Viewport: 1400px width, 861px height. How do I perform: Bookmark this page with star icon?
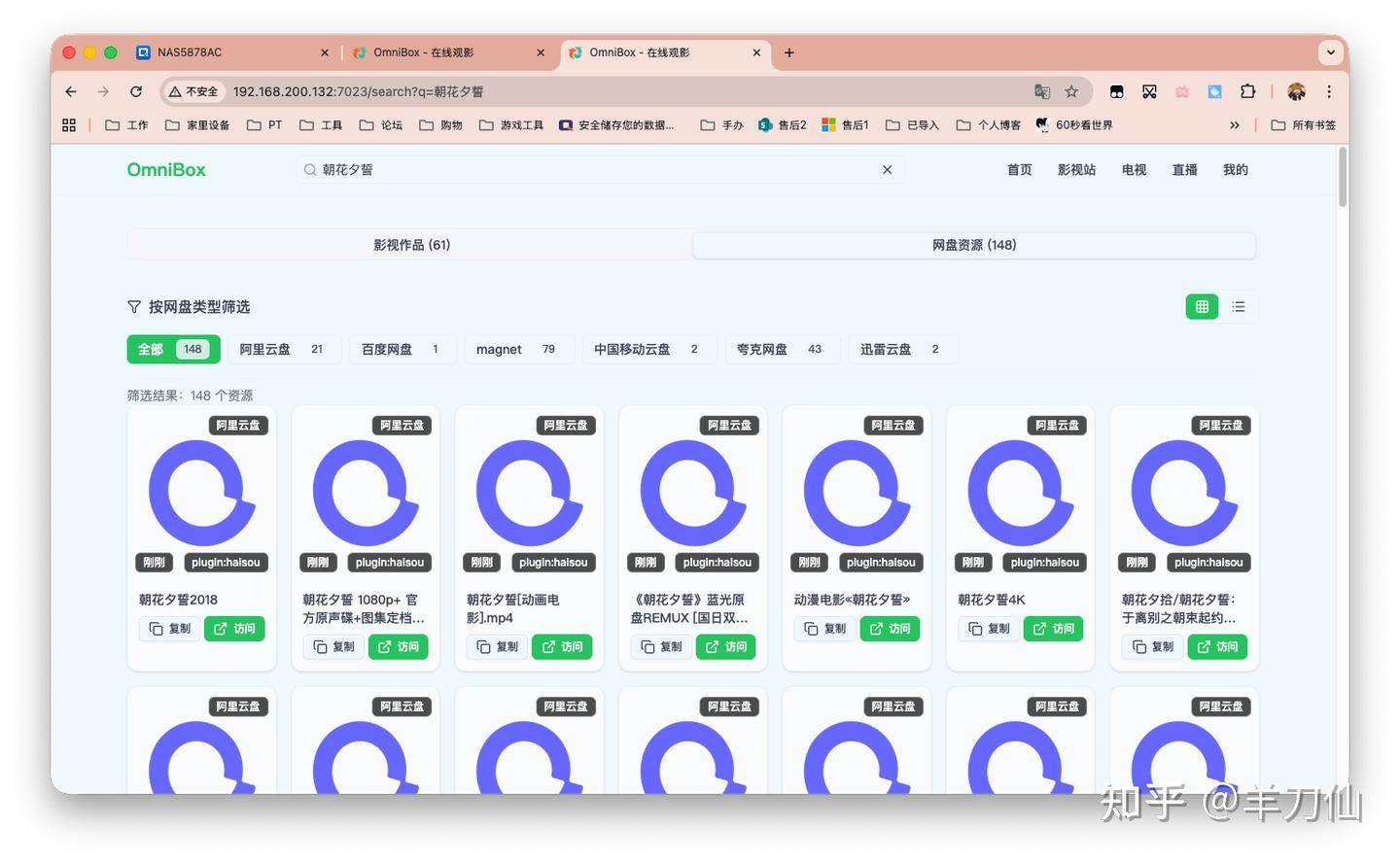click(x=1071, y=91)
